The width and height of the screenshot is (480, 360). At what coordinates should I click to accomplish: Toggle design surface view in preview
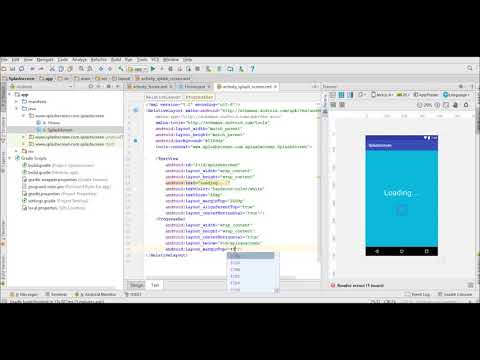click(333, 95)
